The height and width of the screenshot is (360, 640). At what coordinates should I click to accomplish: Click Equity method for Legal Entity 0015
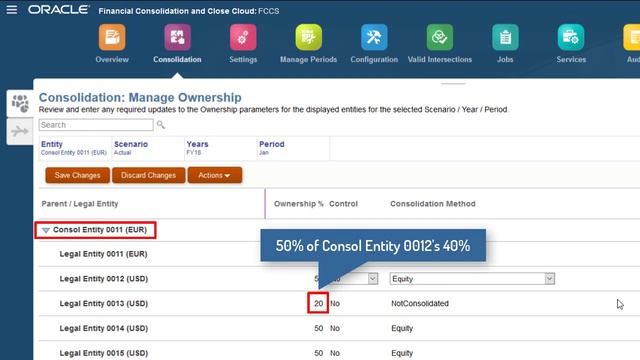click(402, 353)
